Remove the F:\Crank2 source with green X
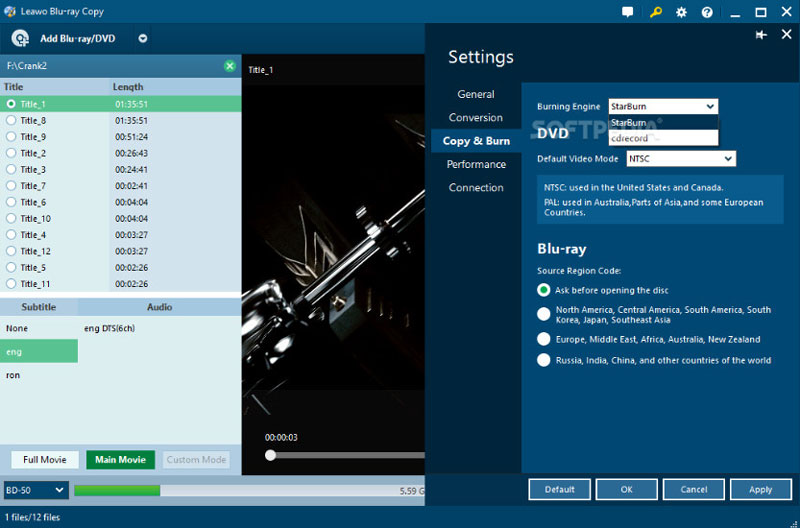 [x=230, y=66]
